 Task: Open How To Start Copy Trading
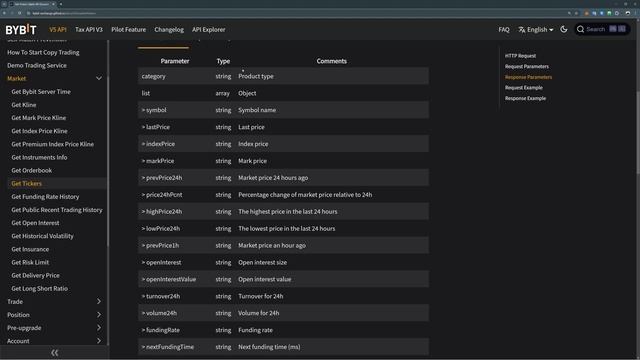[x=43, y=52]
